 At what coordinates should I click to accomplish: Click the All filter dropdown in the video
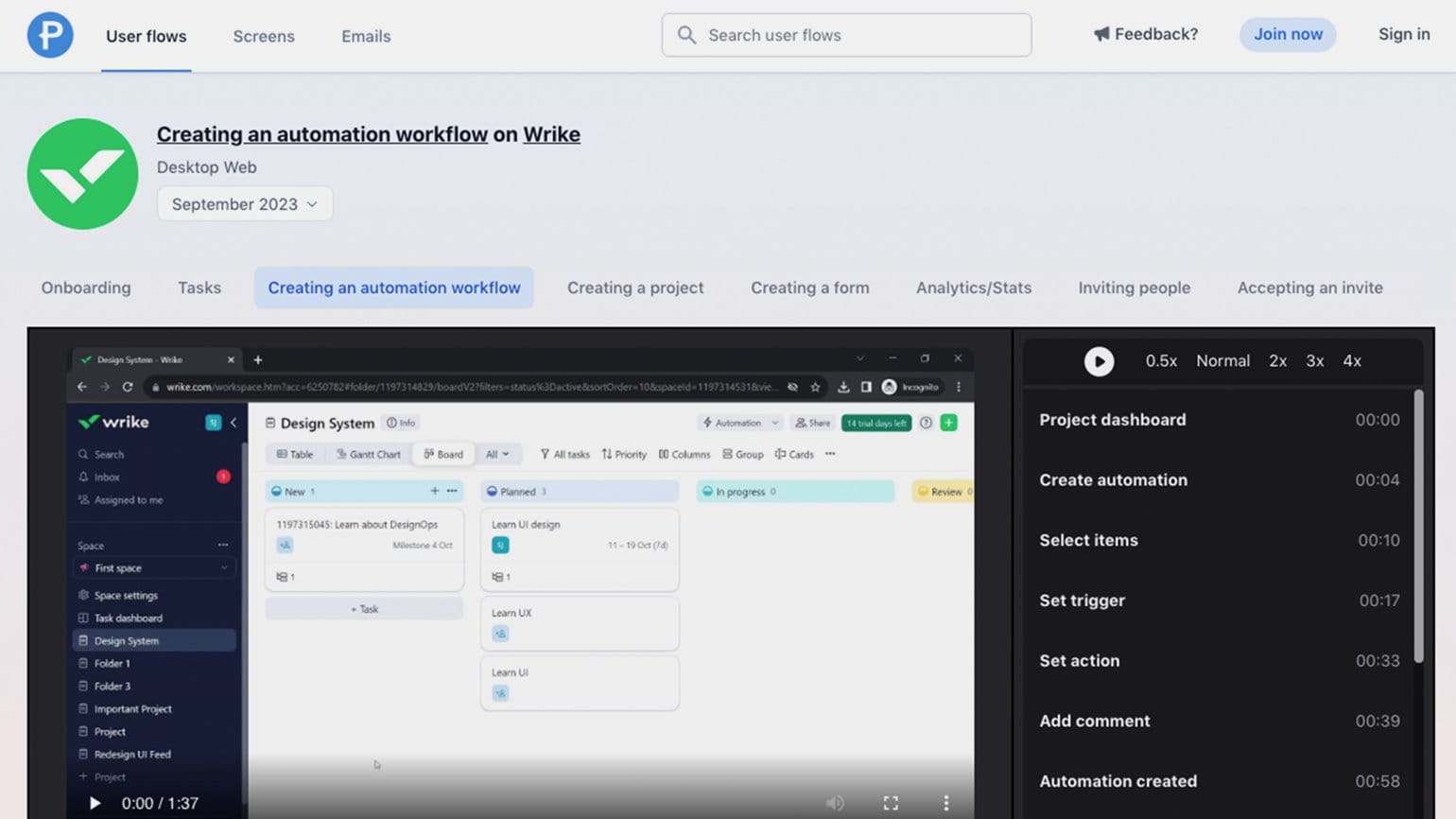click(x=497, y=454)
